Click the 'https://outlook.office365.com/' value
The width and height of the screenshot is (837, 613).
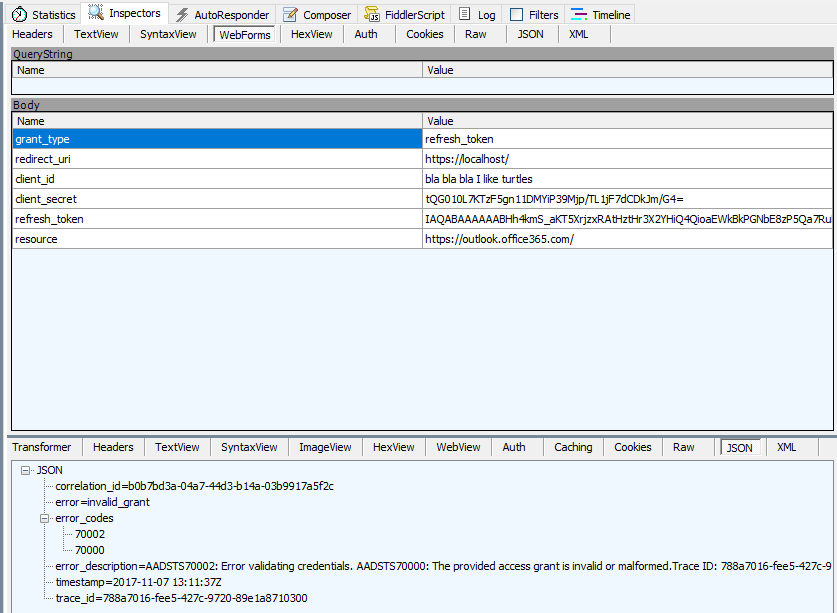628,239
